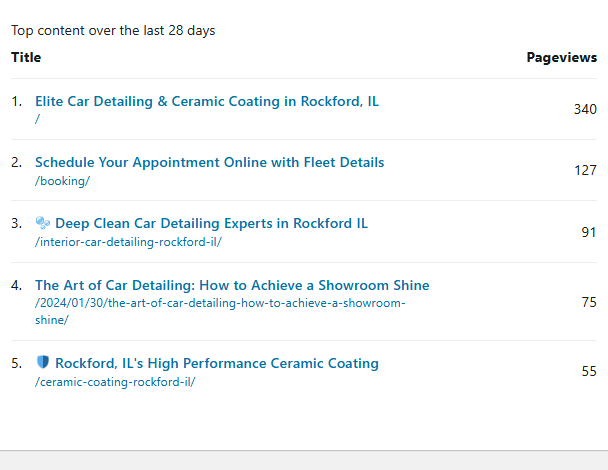Click the bubbles emoji icon in third title

(42, 224)
